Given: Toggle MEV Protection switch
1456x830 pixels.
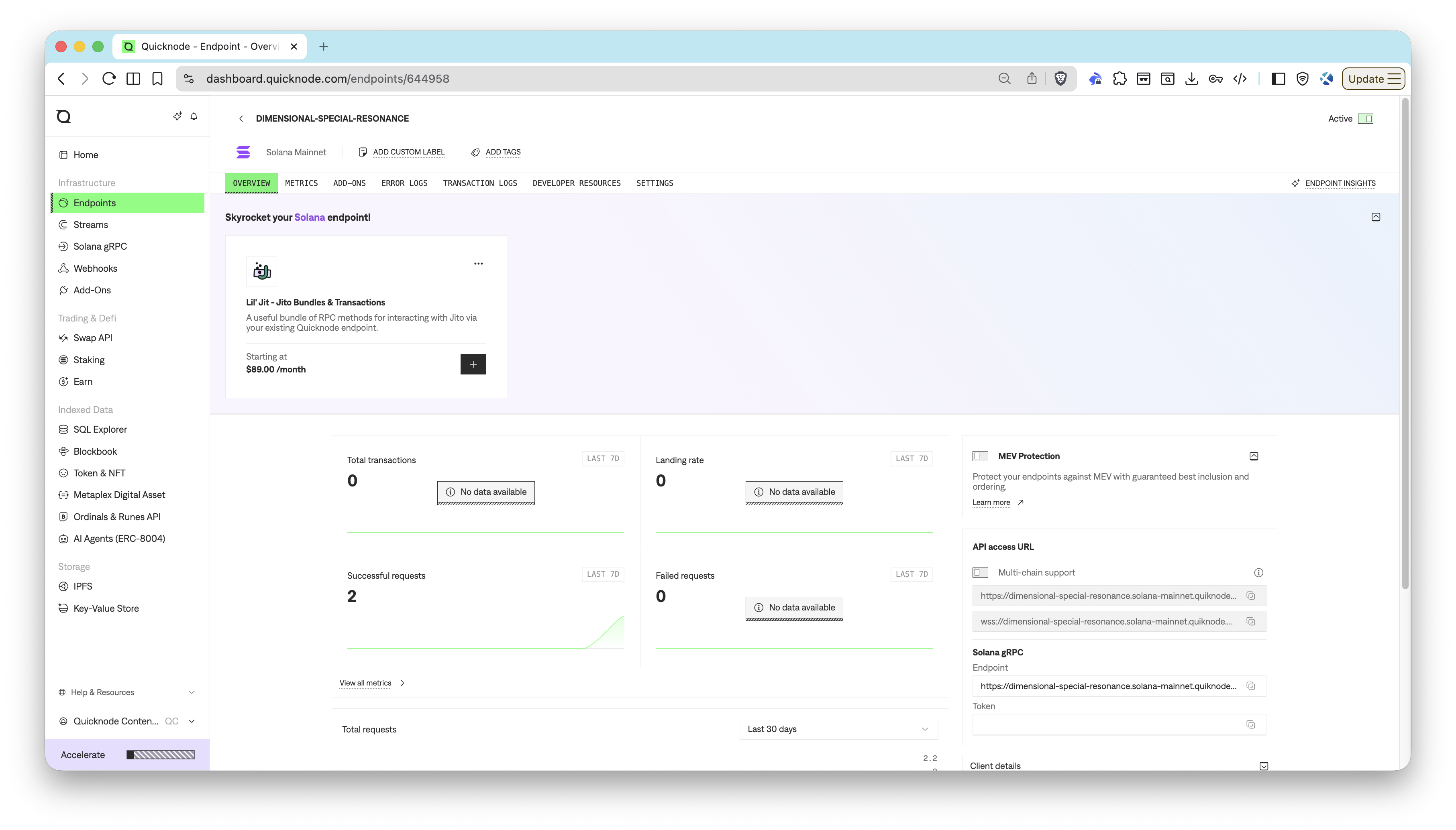Looking at the screenshot, I should (x=980, y=456).
